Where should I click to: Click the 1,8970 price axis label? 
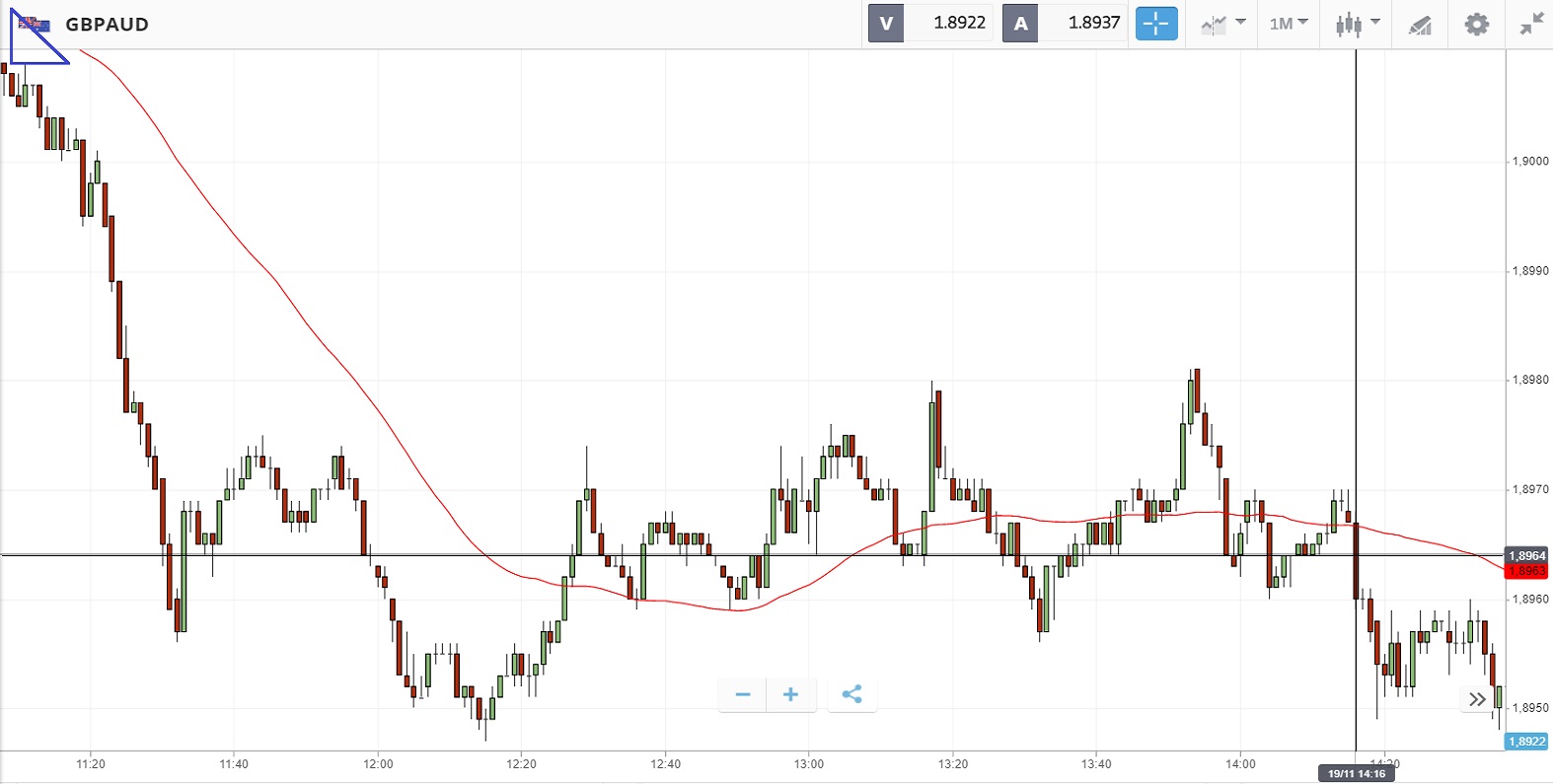(1530, 489)
